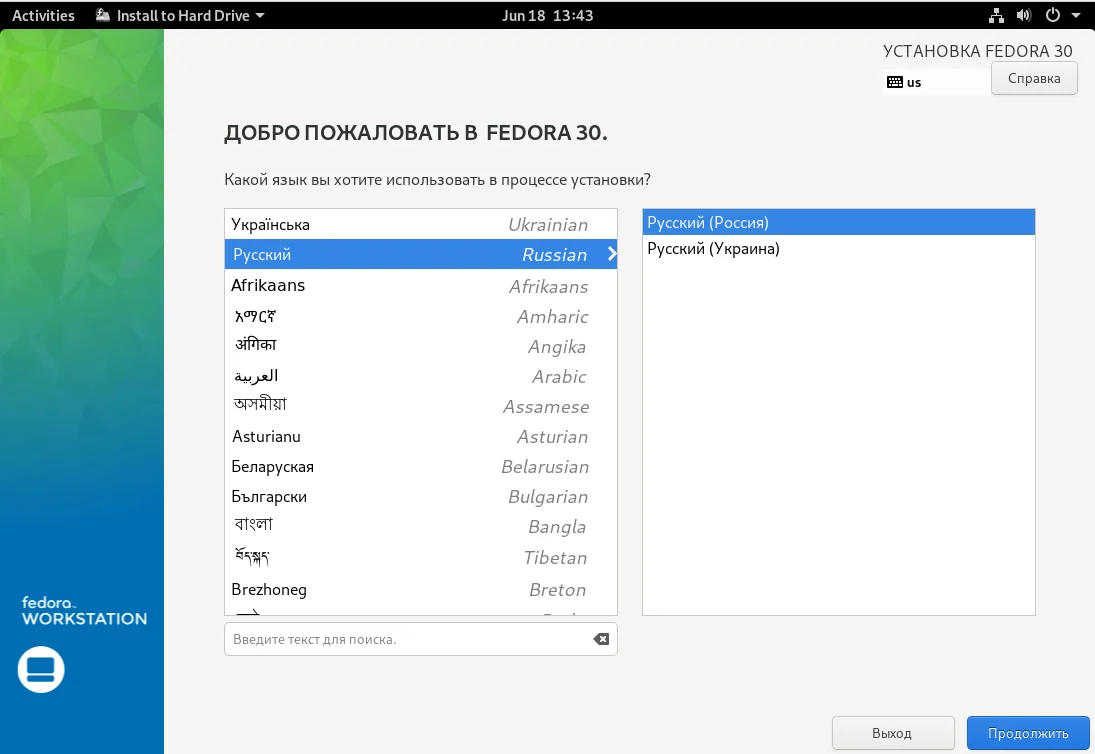Click the Справка help button
Image resolution: width=1095 pixels, height=754 pixels.
pyautogui.click(x=1034, y=78)
